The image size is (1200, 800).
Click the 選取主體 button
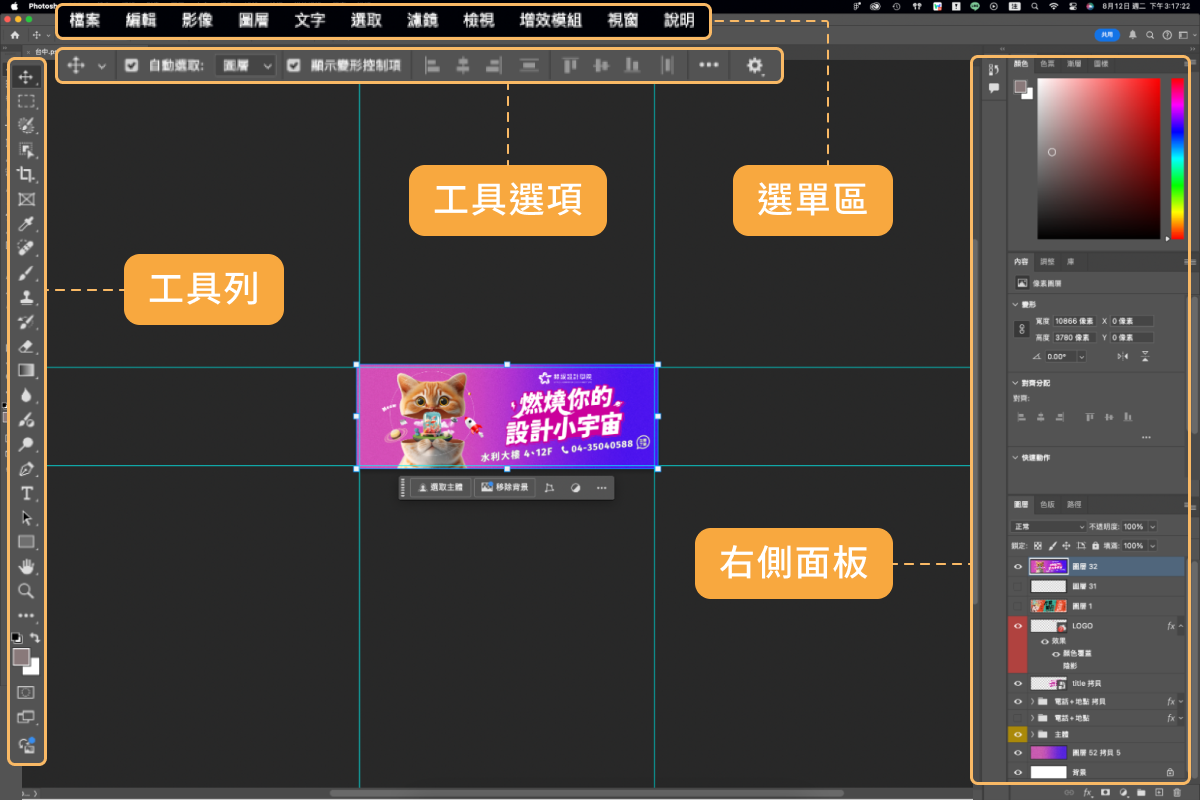tap(439, 487)
